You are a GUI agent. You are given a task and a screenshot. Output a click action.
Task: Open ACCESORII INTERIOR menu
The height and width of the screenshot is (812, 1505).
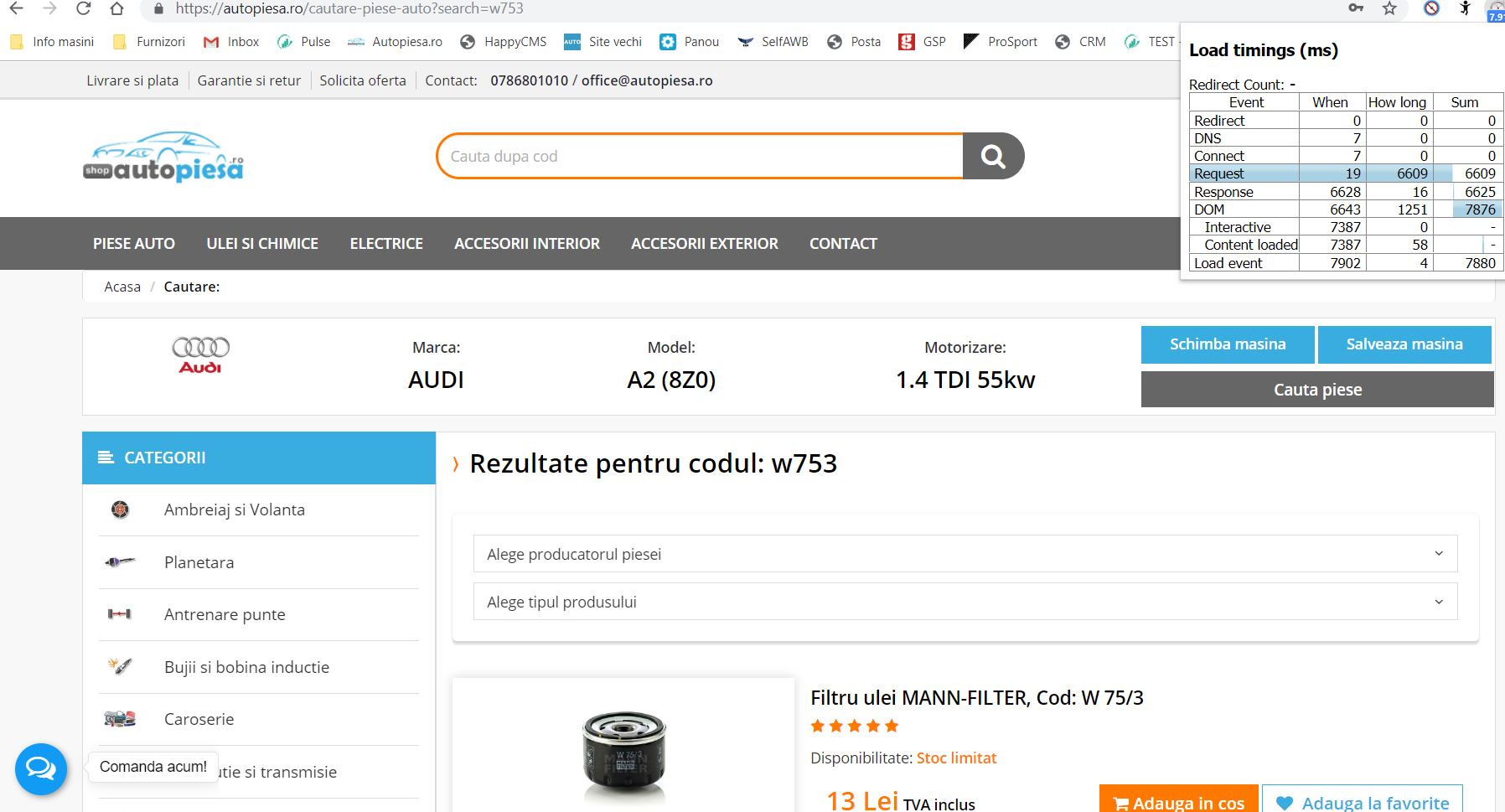527,244
